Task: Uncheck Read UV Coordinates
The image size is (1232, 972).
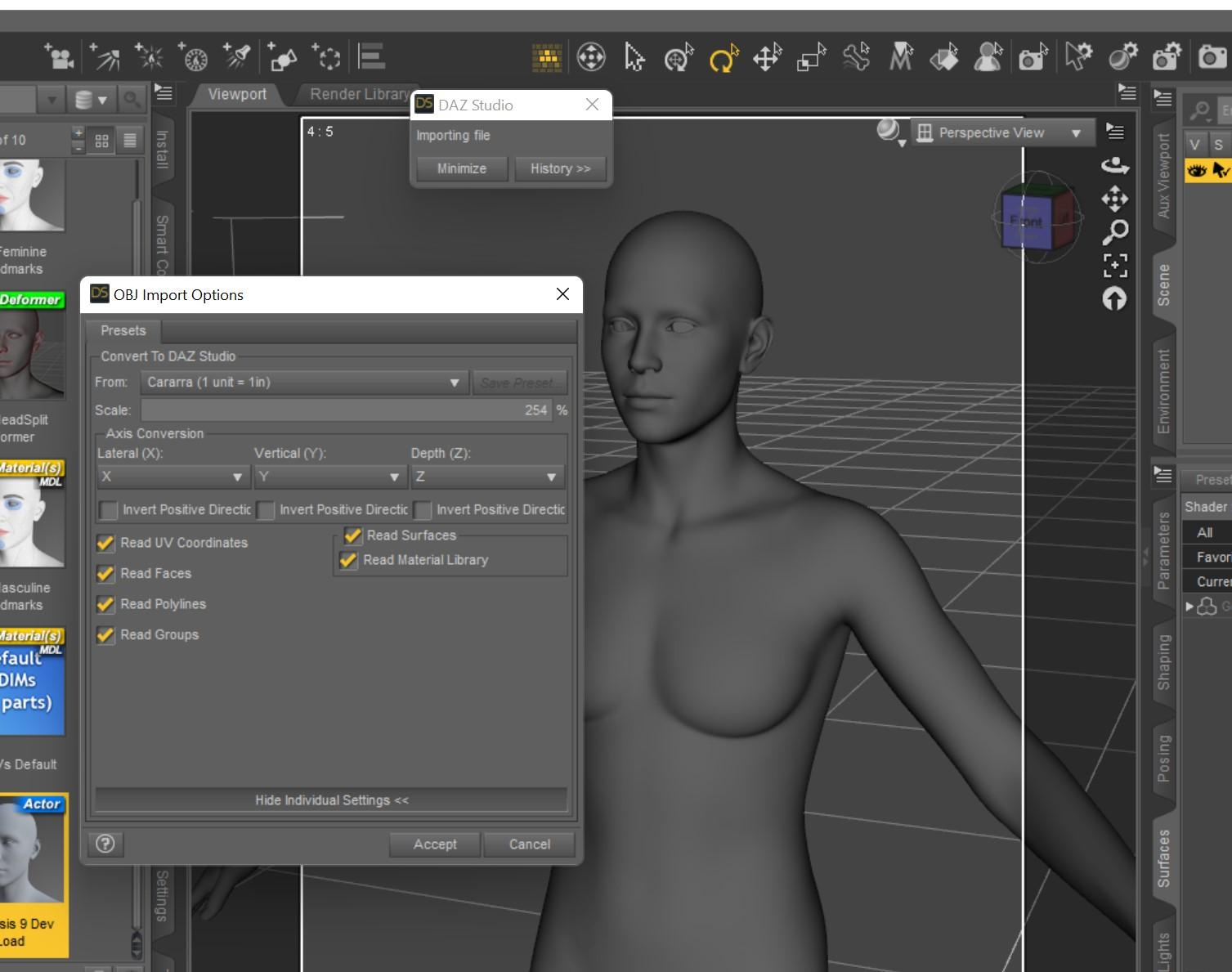Action: [105, 543]
